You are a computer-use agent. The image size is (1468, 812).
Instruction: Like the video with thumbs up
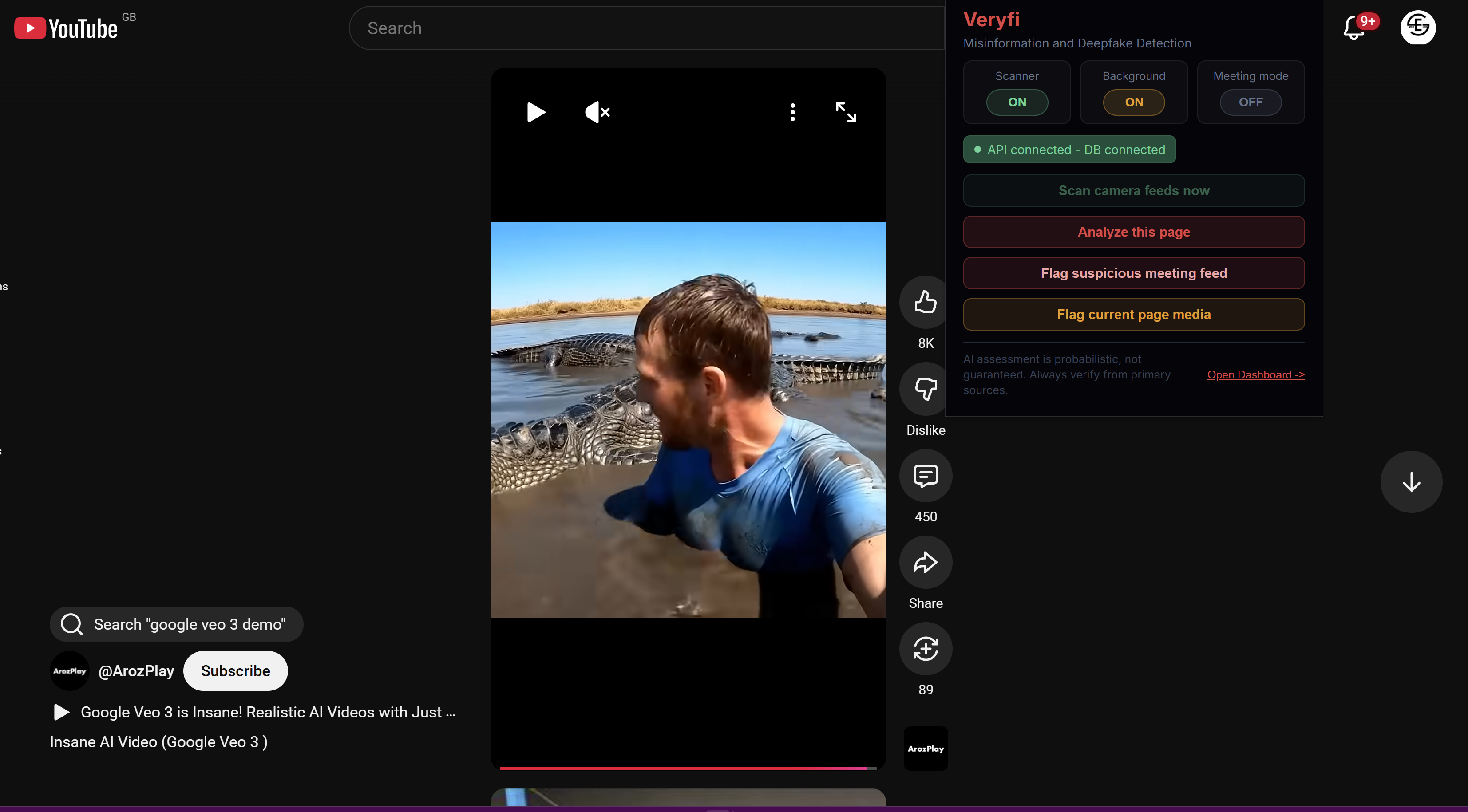(925, 302)
